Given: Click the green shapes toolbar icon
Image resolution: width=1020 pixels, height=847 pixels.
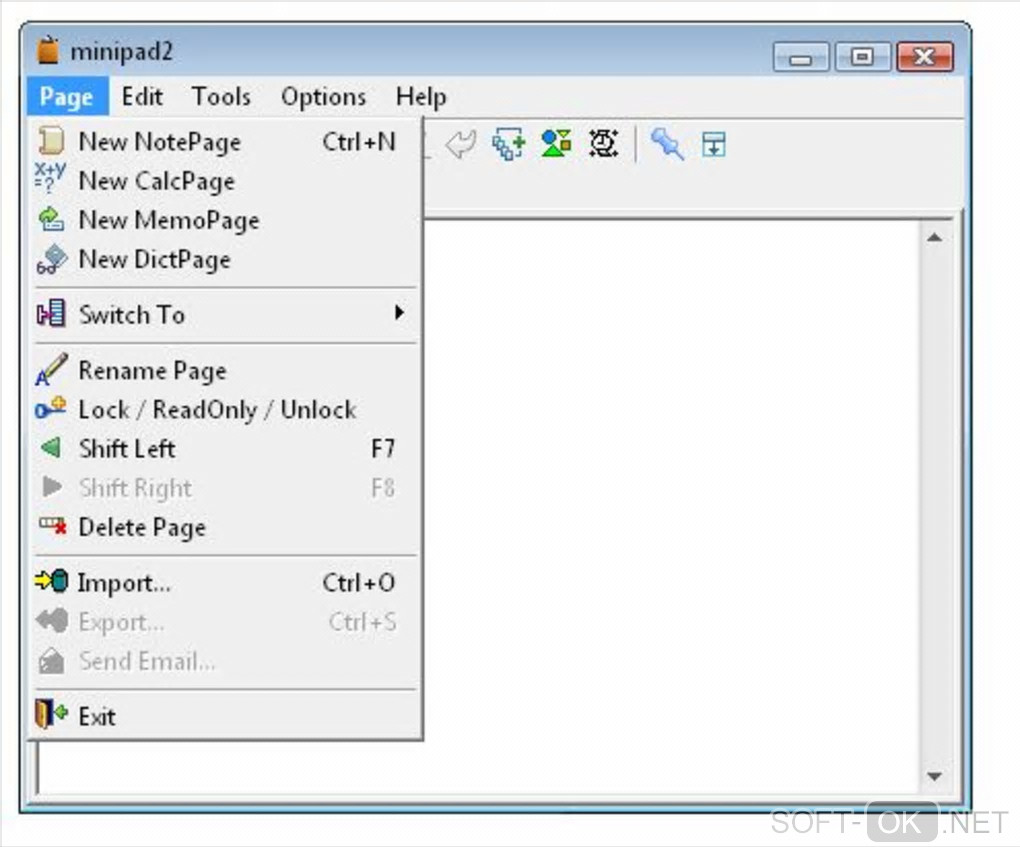Looking at the screenshot, I should (x=556, y=143).
